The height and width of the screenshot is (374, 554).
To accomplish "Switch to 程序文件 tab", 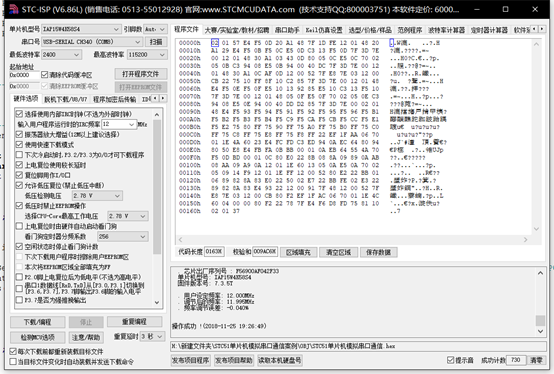I will [x=187, y=29].
